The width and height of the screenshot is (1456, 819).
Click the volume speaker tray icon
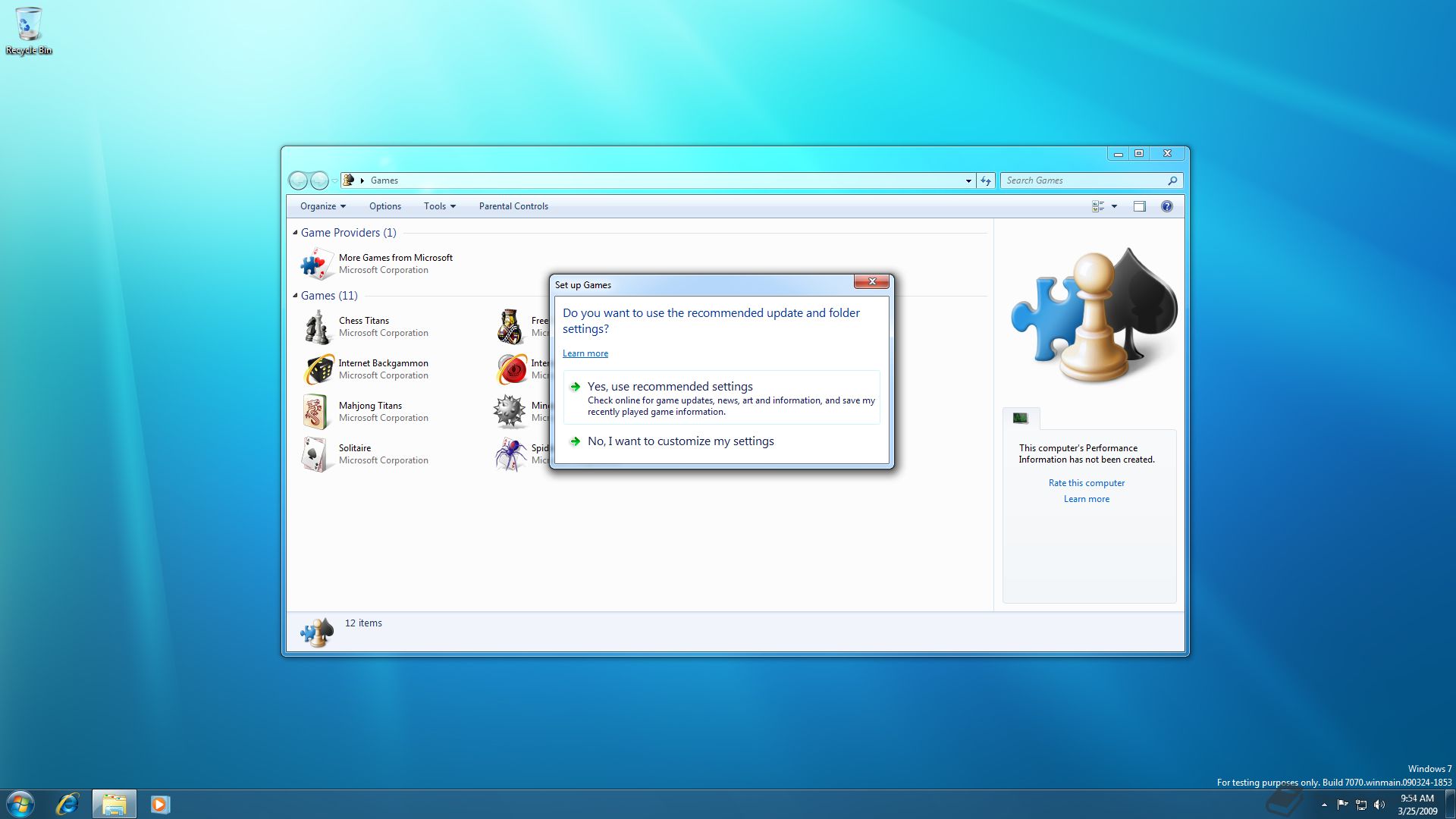pyautogui.click(x=1379, y=805)
